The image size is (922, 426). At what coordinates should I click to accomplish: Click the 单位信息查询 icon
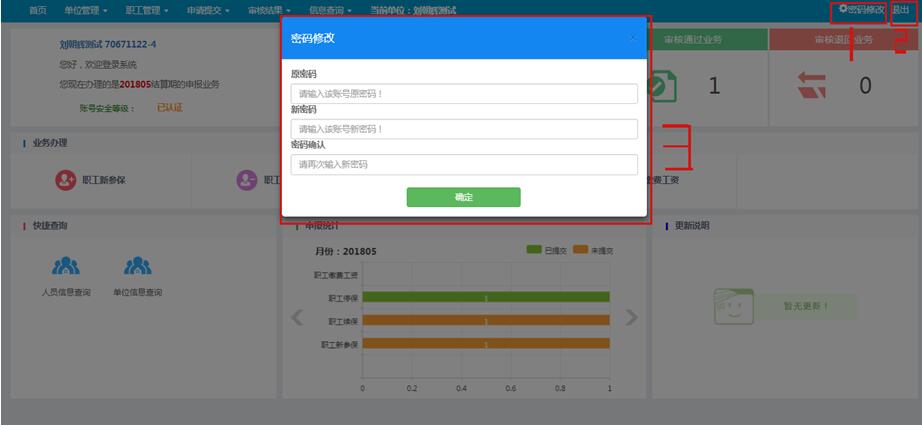[137, 266]
